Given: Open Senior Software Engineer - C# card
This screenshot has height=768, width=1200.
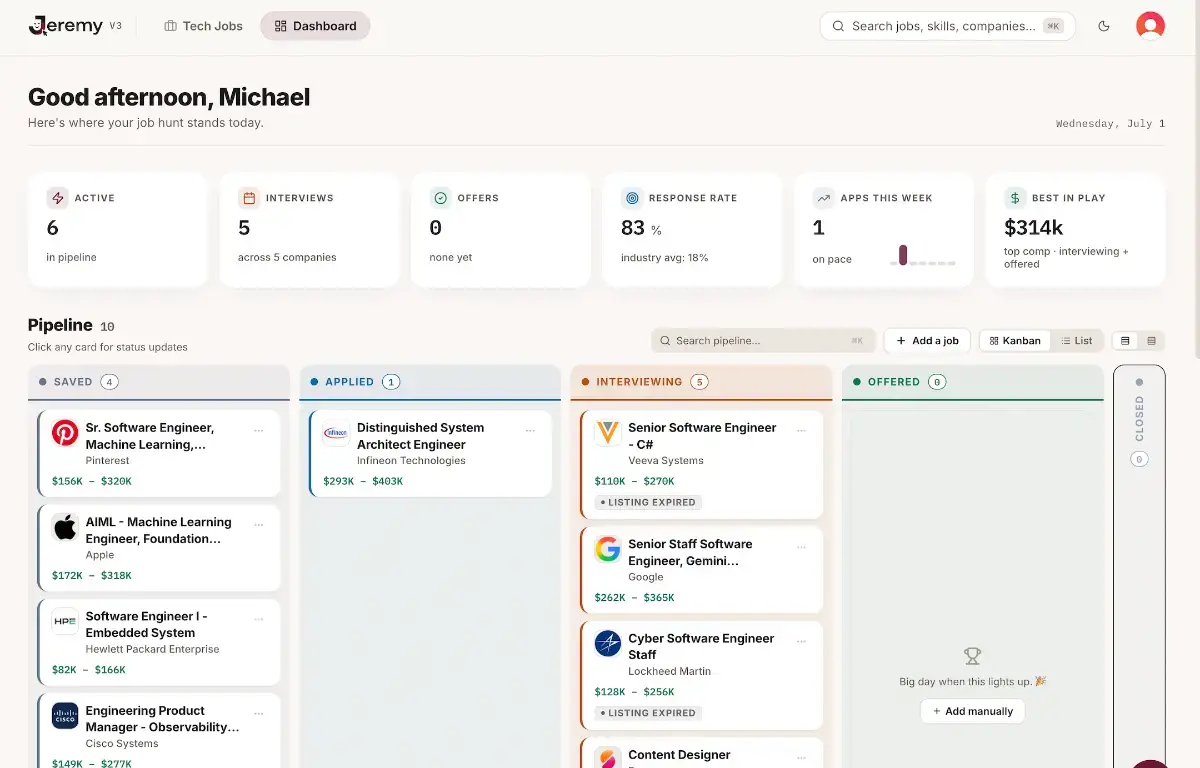Looking at the screenshot, I should pyautogui.click(x=701, y=464).
